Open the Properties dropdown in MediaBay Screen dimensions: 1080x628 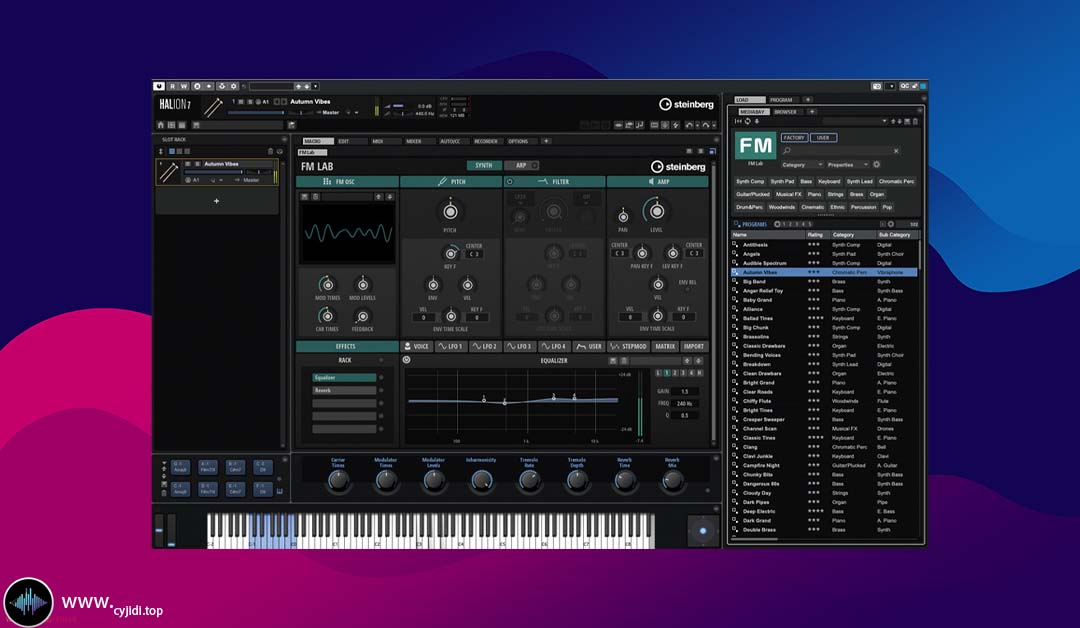[847, 165]
